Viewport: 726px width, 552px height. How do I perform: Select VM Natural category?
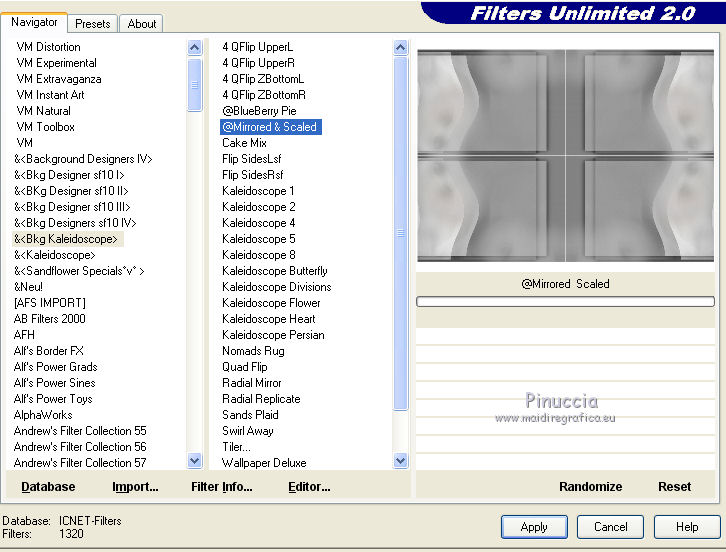[44, 111]
